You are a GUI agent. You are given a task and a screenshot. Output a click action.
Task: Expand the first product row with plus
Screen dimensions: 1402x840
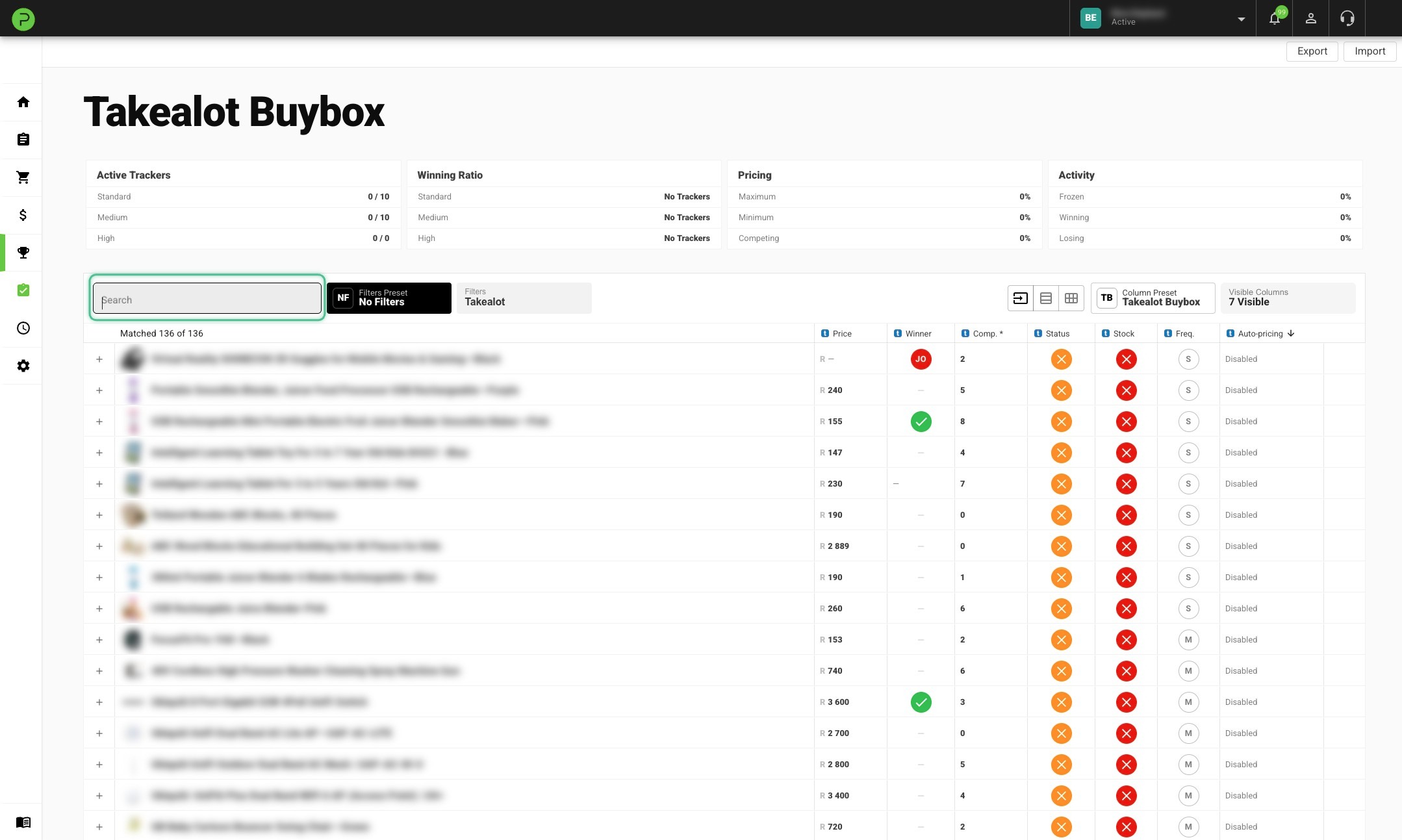(x=99, y=359)
